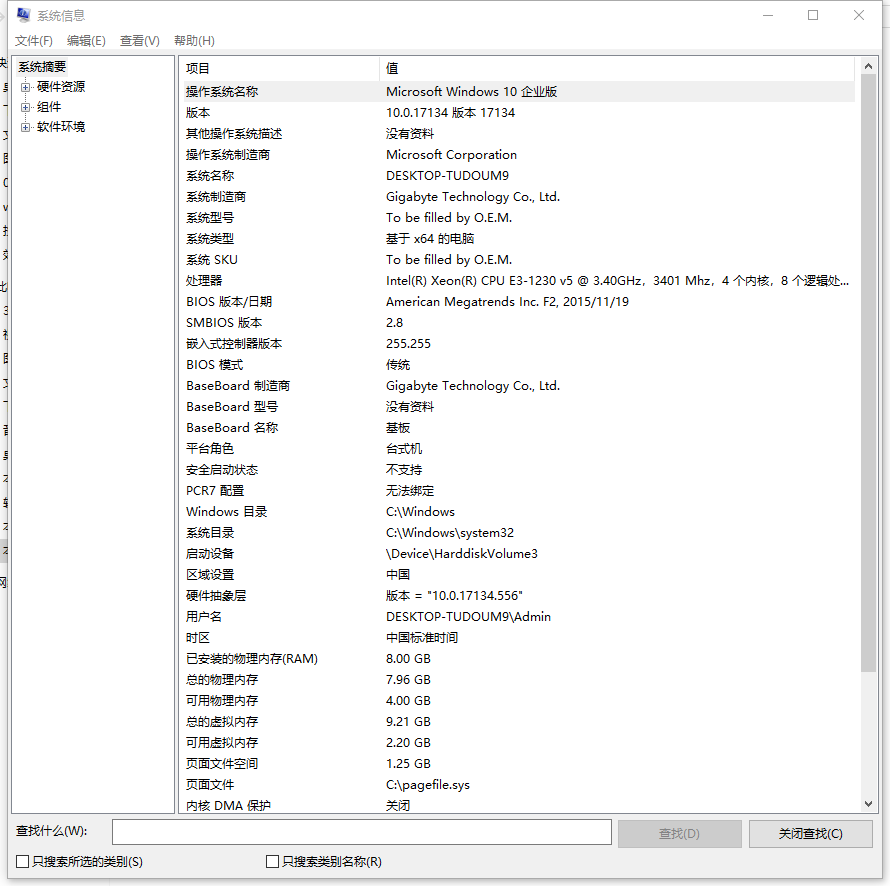Screen dimensions: 890x886
Task: Select the 软件环境 tree item
Action: tap(61, 127)
